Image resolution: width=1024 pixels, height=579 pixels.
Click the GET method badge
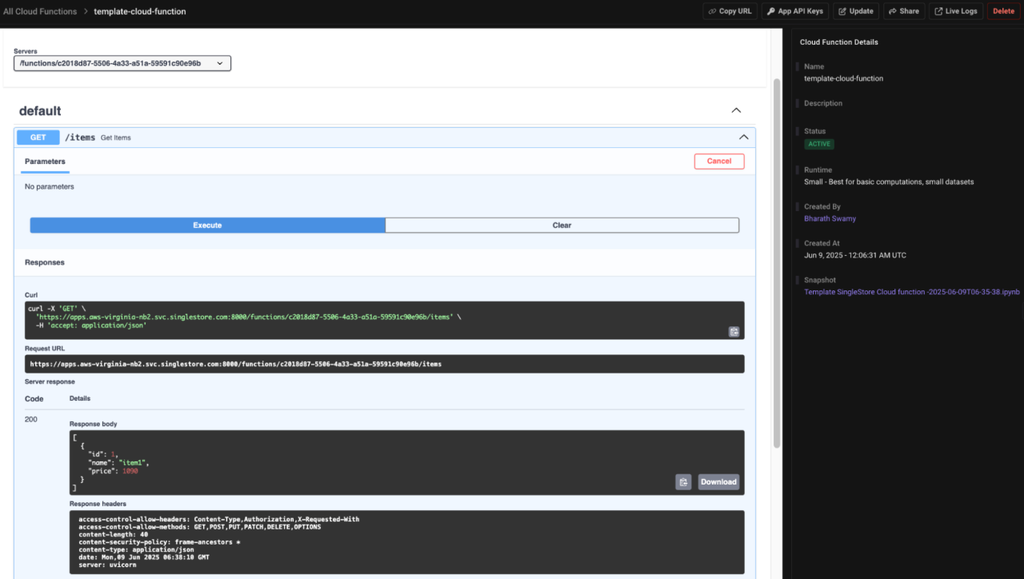[x=38, y=137]
